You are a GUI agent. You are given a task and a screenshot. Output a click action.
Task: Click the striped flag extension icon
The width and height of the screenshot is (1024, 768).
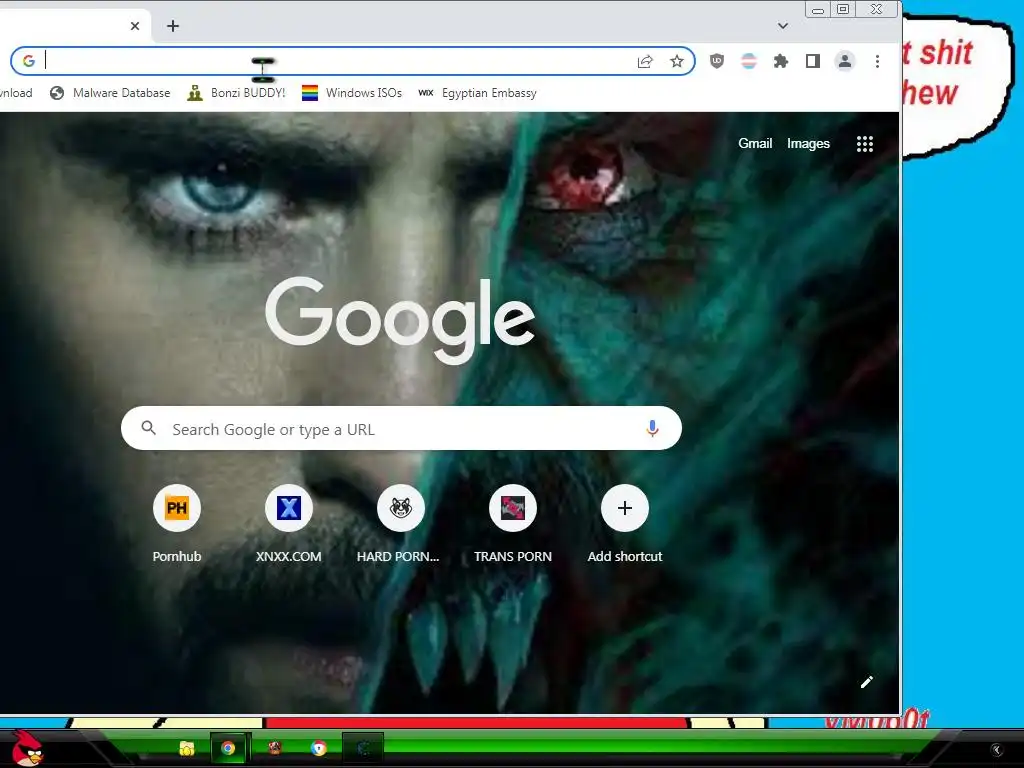(x=748, y=61)
